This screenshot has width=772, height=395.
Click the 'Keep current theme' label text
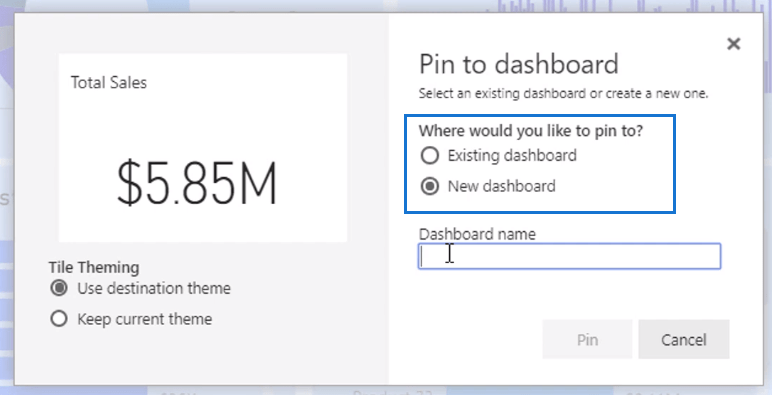coord(145,319)
